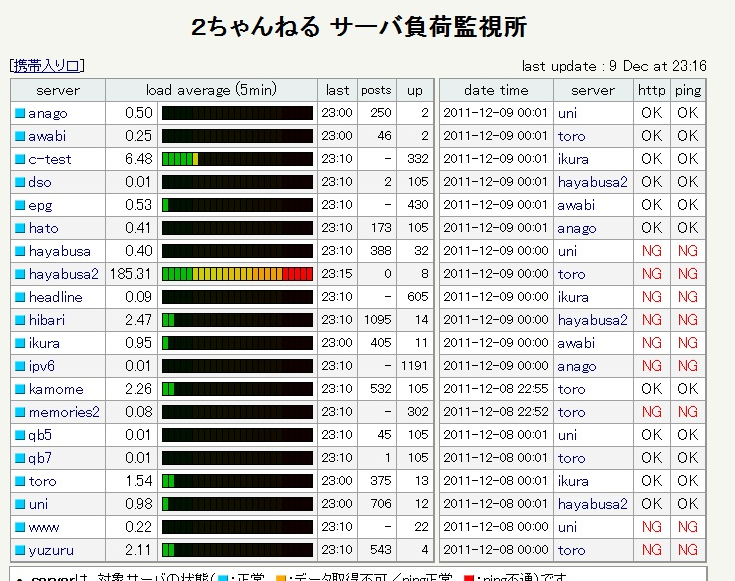Click the 'load average (5min)' column header
The image size is (735, 581).
click(x=211, y=90)
